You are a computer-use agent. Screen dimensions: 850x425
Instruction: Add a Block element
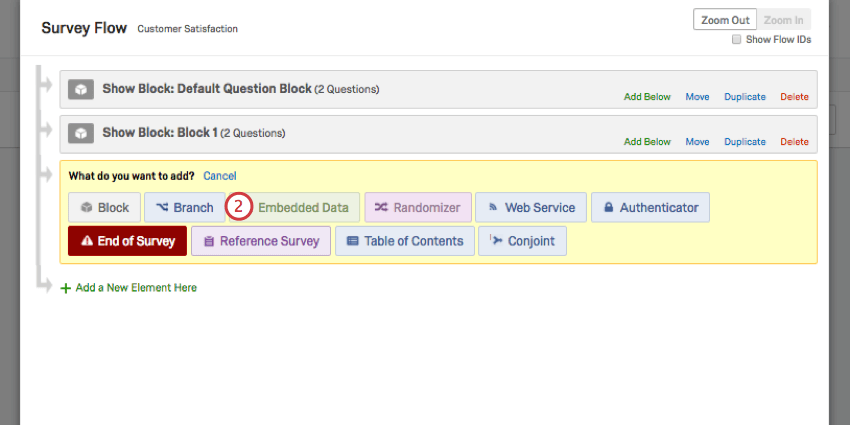pyautogui.click(x=105, y=208)
